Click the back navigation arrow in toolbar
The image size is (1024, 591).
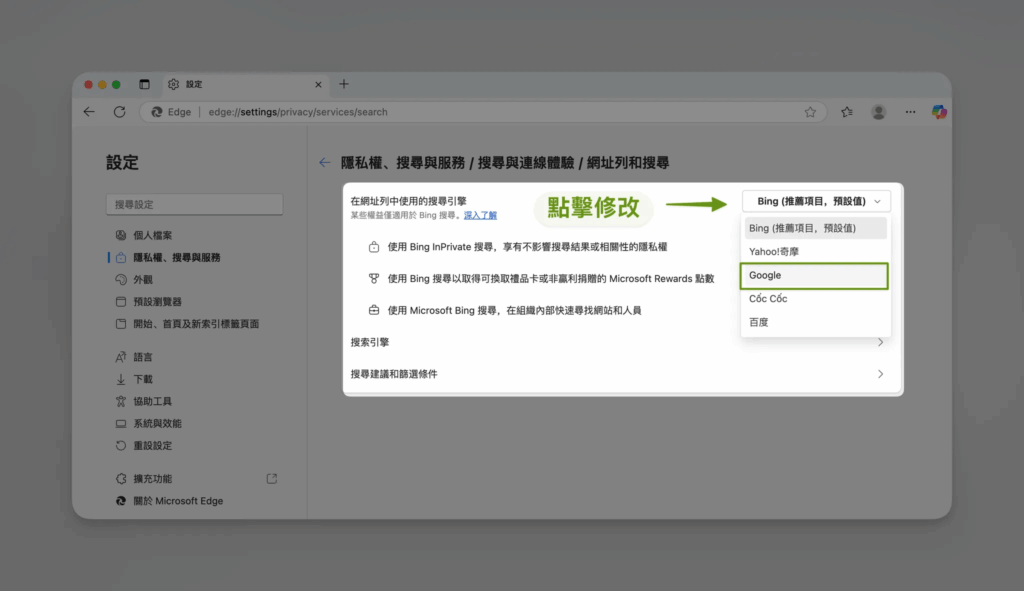[x=89, y=112]
